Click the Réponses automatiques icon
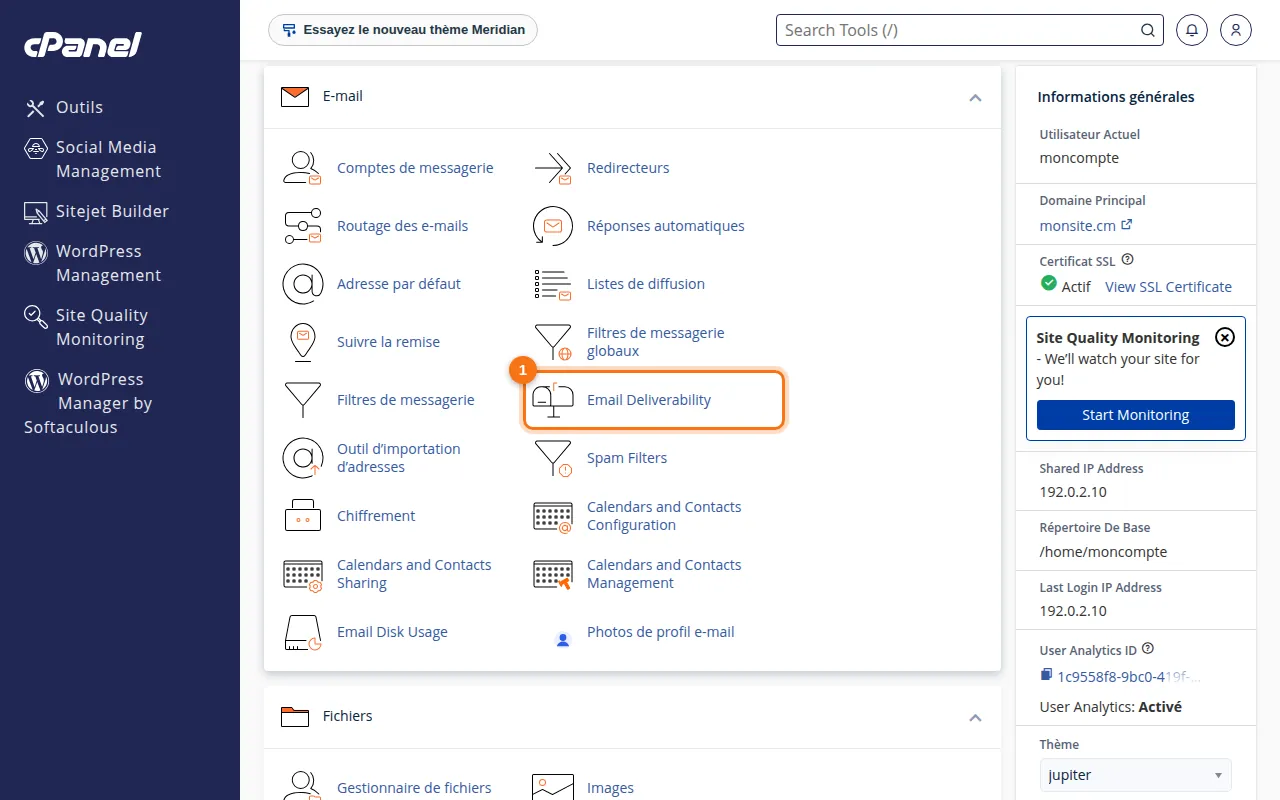Image resolution: width=1280 pixels, height=800 pixels. [x=552, y=226]
